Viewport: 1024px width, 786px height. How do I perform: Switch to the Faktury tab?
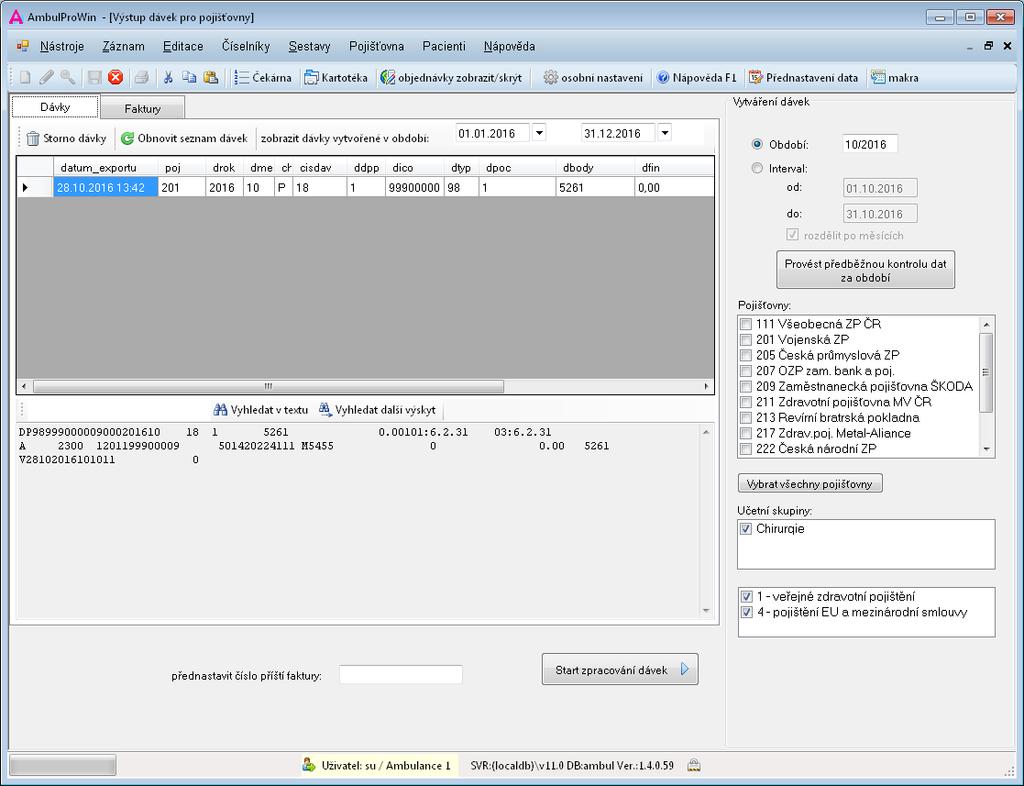142,108
